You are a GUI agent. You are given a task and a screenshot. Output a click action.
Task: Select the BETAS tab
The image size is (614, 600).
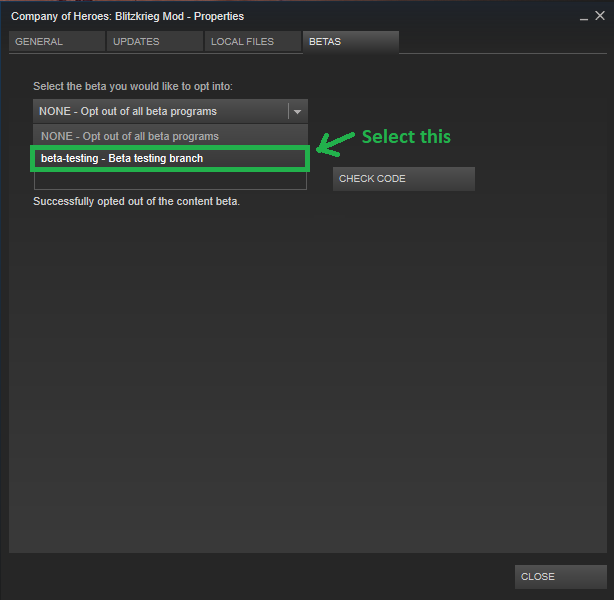pos(351,42)
